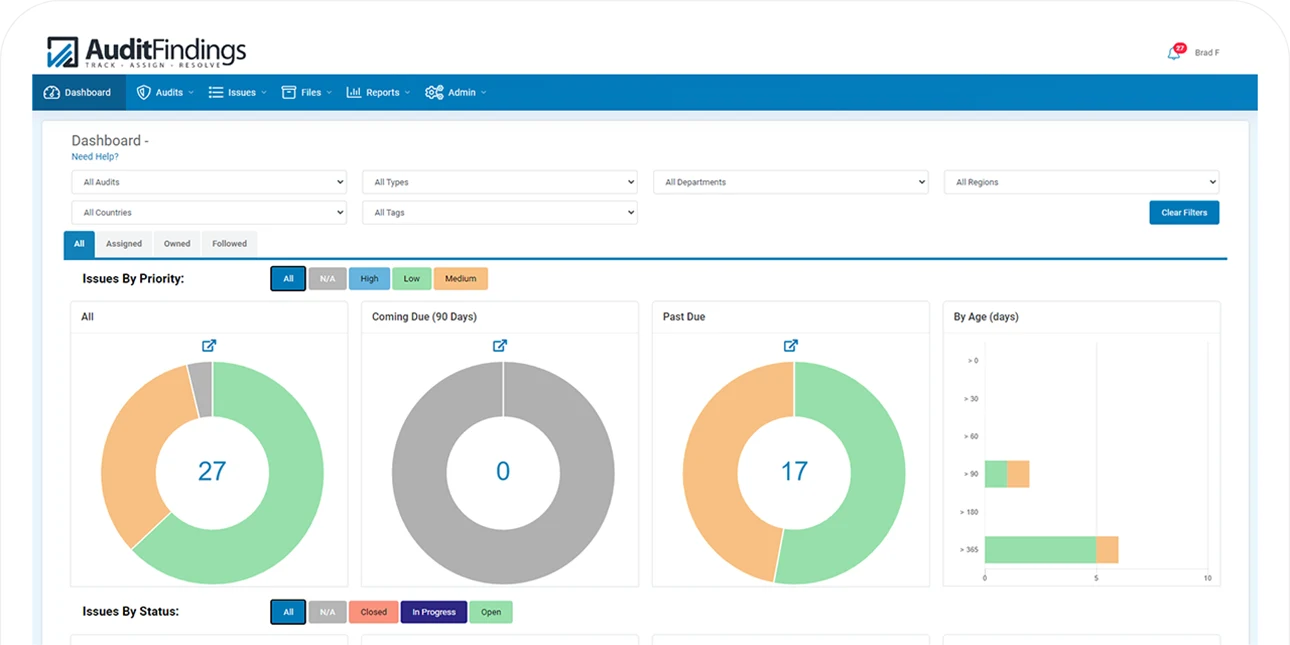1290x645 pixels.
Task: Open the Issues menu
Action: [238, 92]
